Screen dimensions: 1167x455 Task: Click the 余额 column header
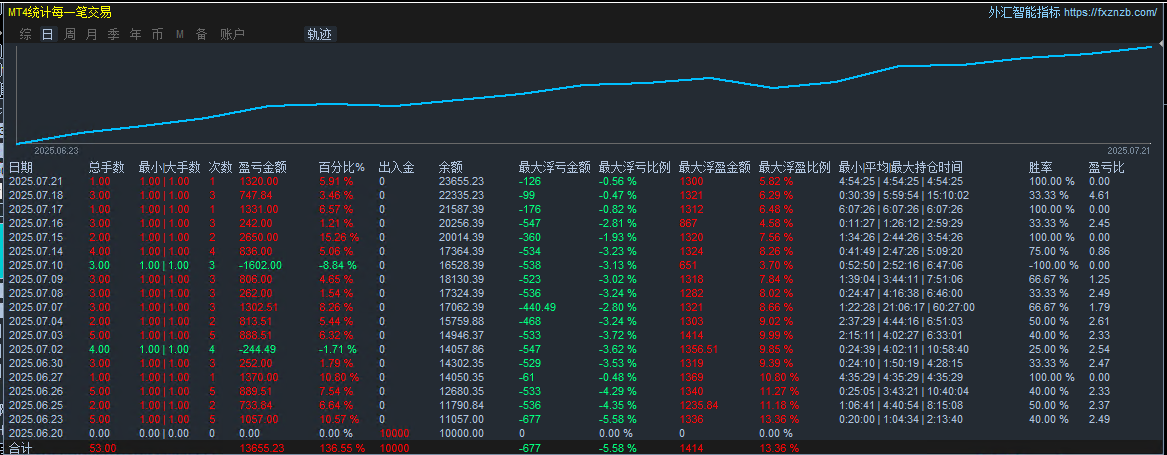(450, 168)
